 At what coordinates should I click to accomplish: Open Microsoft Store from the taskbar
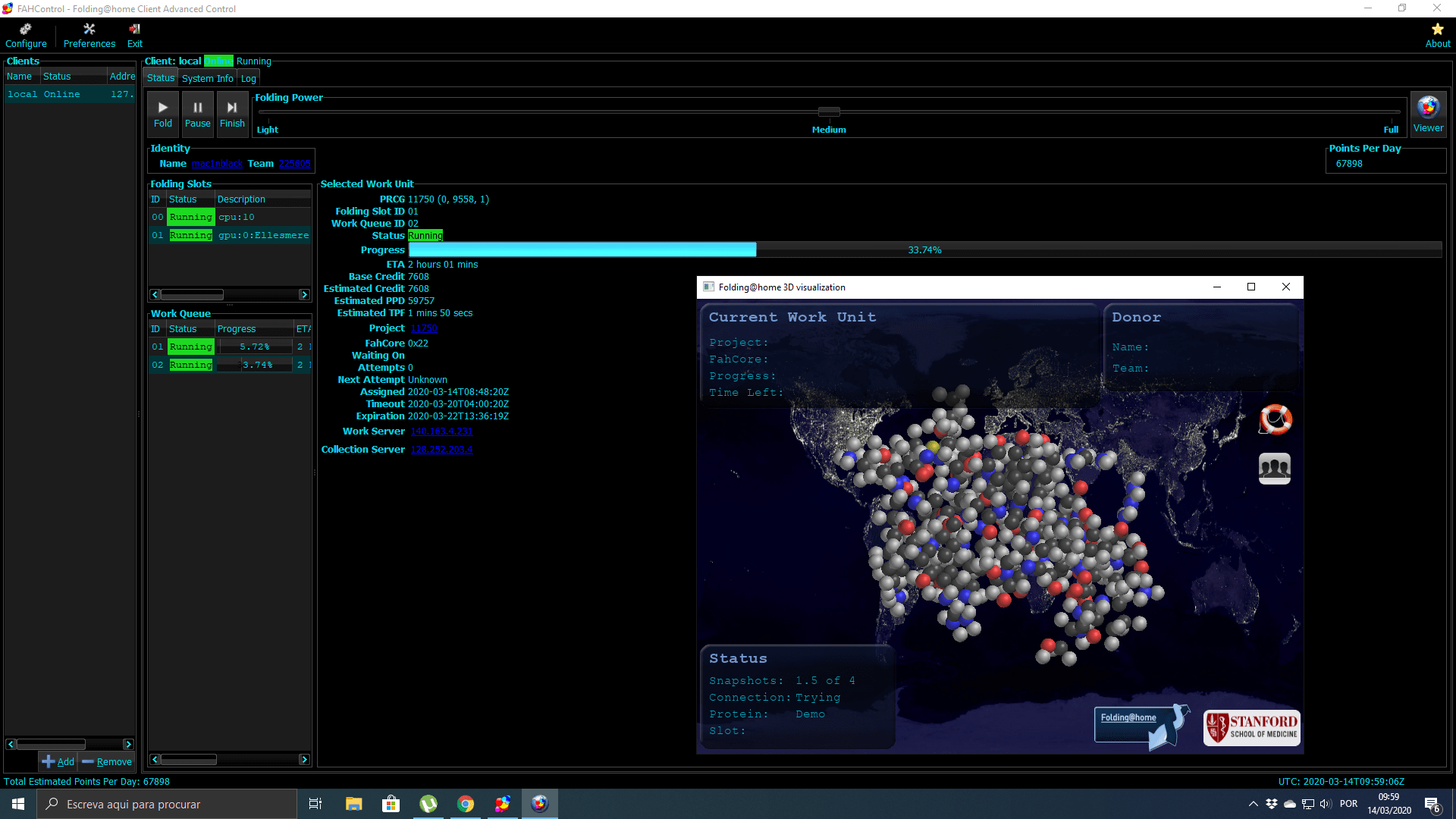coord(391,804)
